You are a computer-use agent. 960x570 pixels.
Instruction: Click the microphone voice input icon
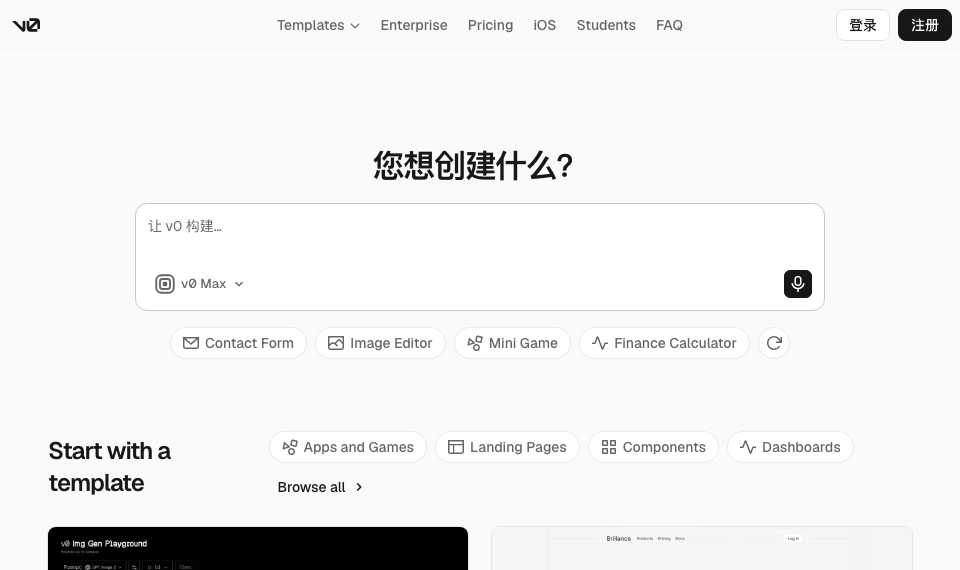[798, 284]
